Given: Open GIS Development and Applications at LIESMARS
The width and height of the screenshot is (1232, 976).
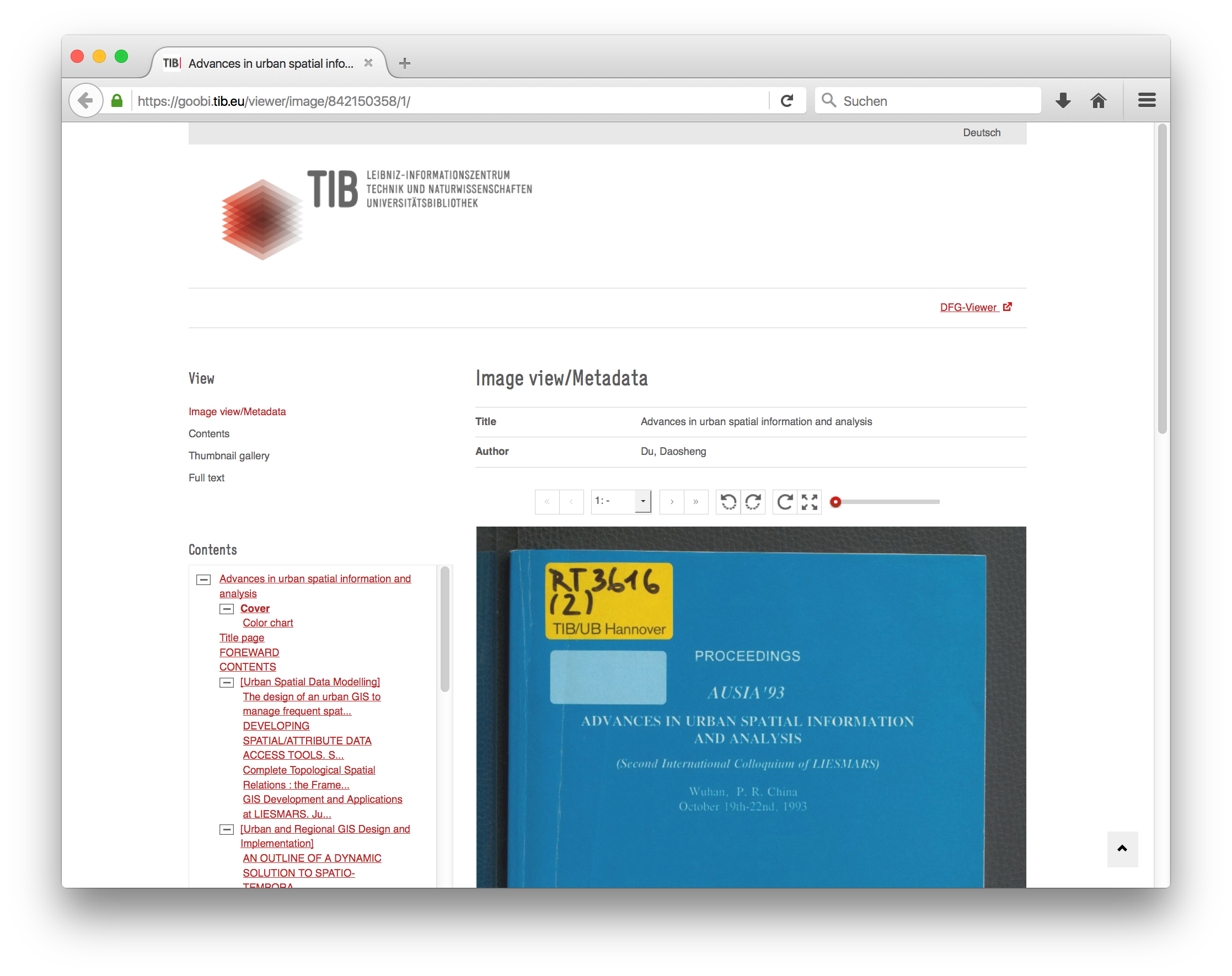Looking at the screenshot, I should [322, 807].
